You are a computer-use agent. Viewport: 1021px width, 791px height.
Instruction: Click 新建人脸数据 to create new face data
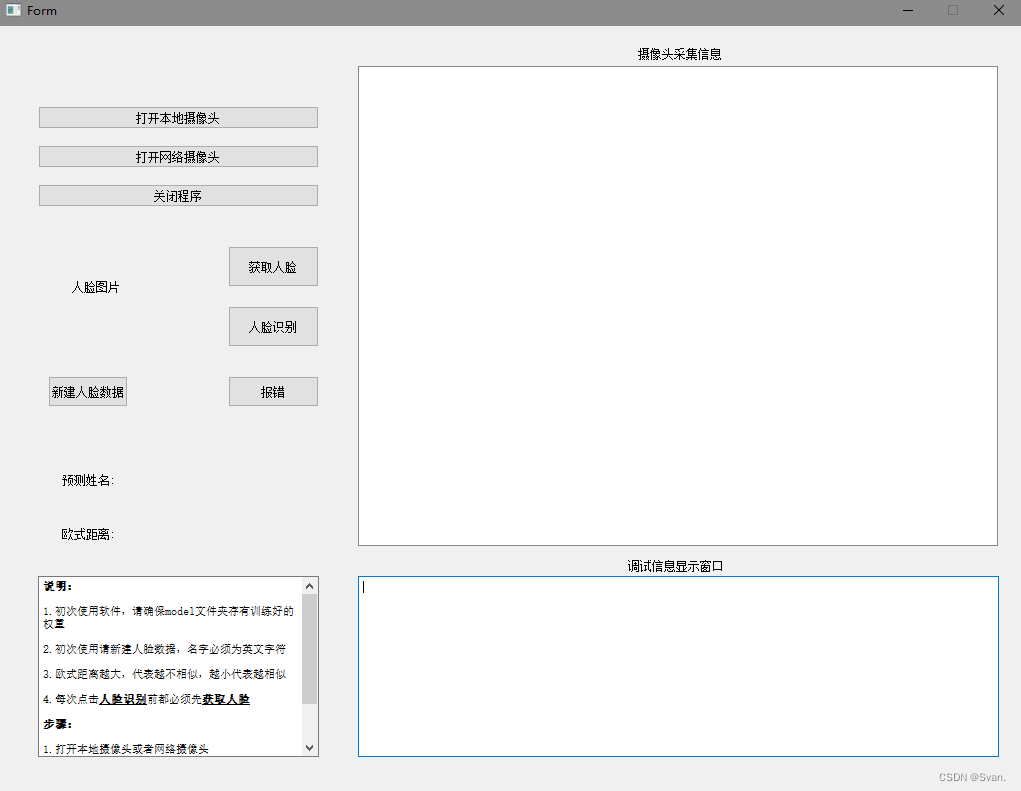(87, 391)
